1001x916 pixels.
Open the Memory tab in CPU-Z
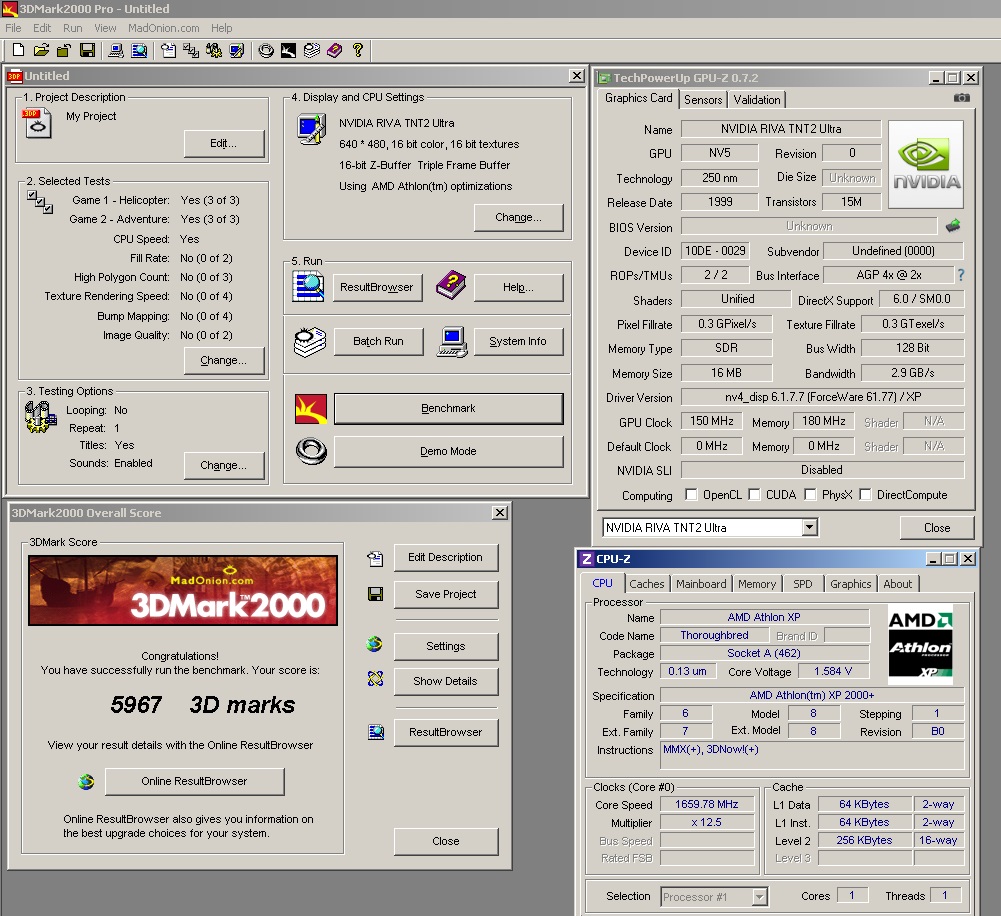[x=756, y=583]
